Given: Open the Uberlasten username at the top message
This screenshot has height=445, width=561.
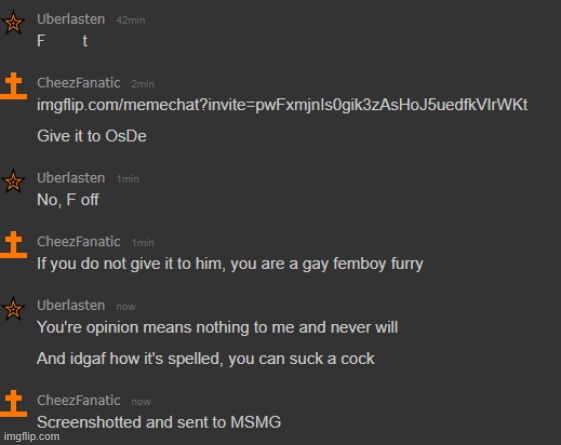Looking at the screenshot, I should (x=71, y=19).
